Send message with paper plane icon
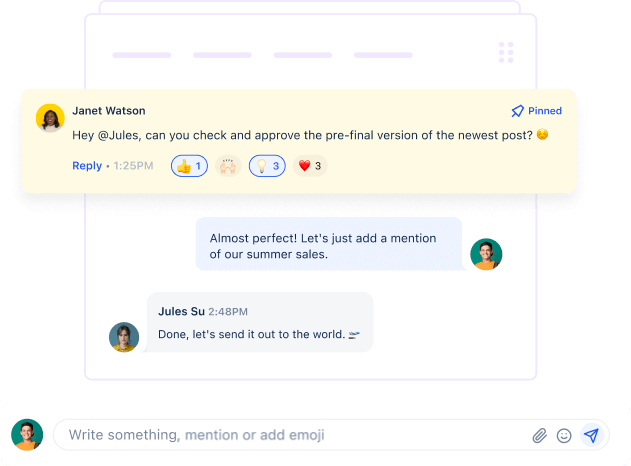Screen dimensions: 631x466 pos(592,435)
